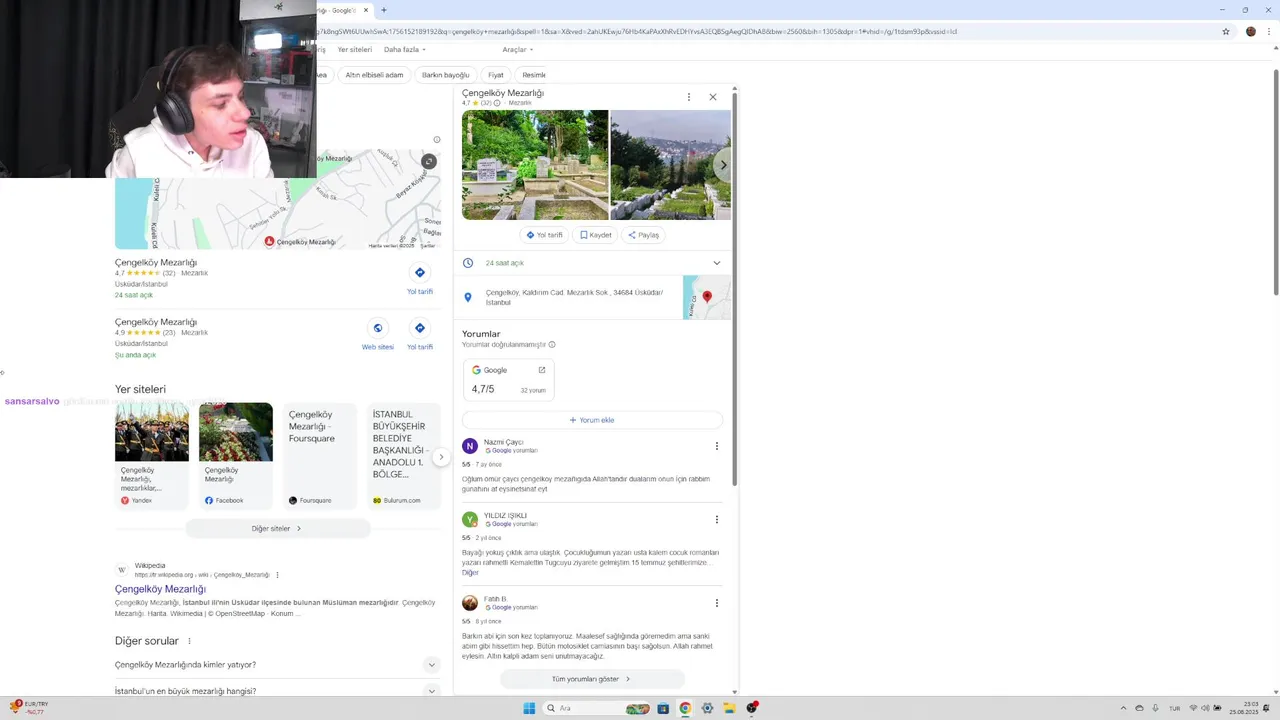Add a review with Yorum ekle
The image size is (1280, 720).
592,420
